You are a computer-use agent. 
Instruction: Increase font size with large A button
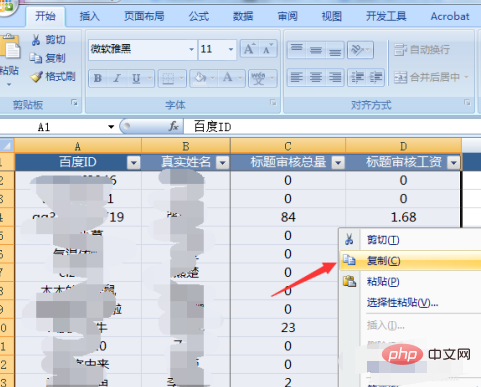pos(249,50)
